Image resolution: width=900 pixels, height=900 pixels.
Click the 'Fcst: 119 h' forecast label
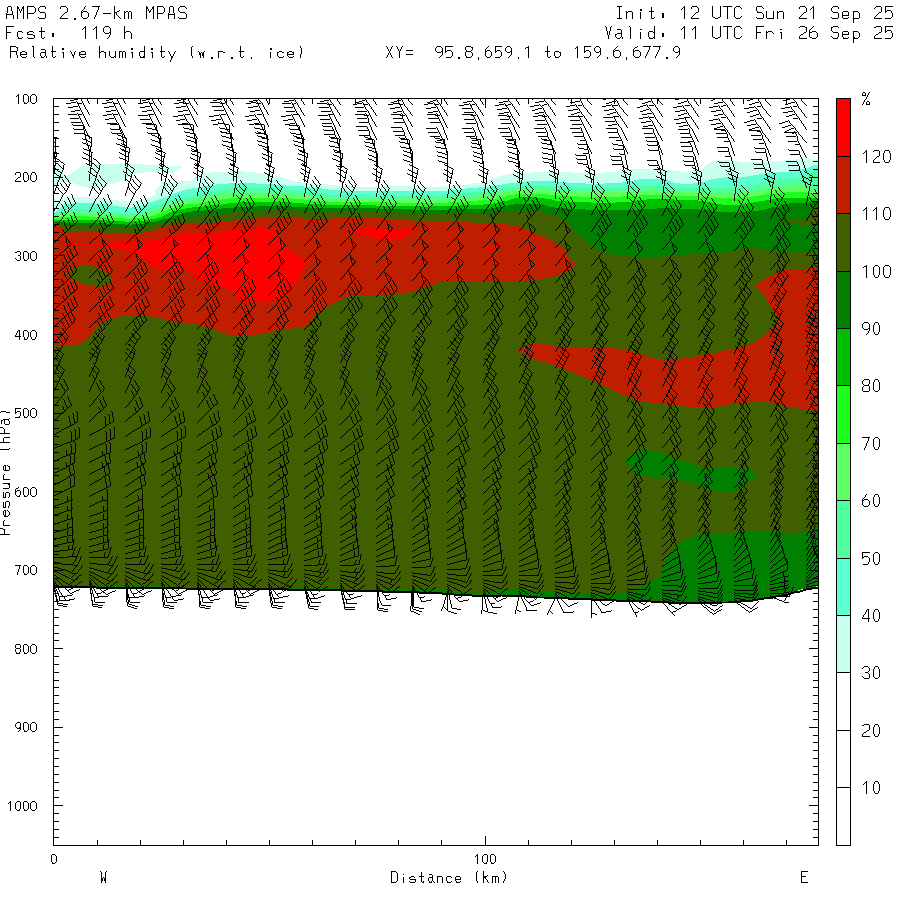[69, 33]
